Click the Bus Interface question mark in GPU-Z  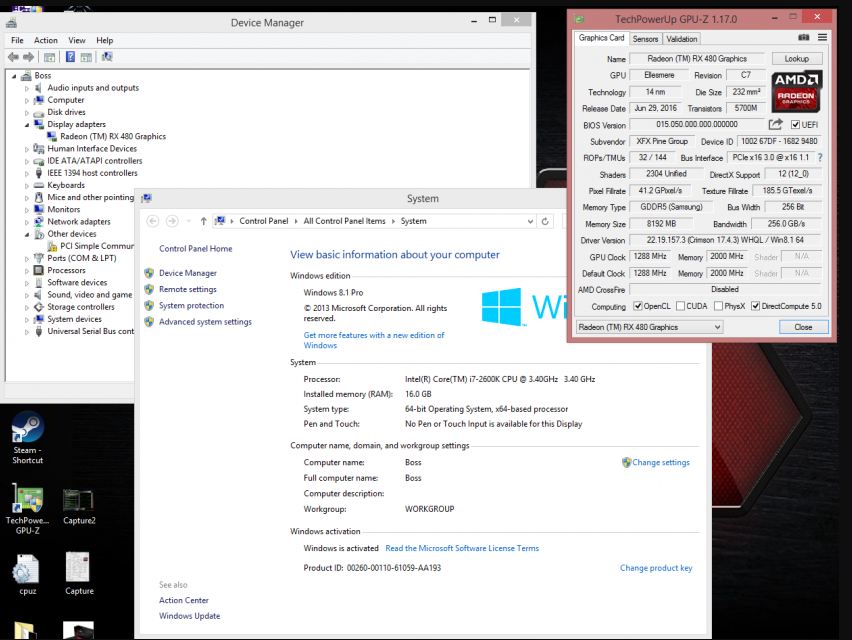tap(820, 158)
